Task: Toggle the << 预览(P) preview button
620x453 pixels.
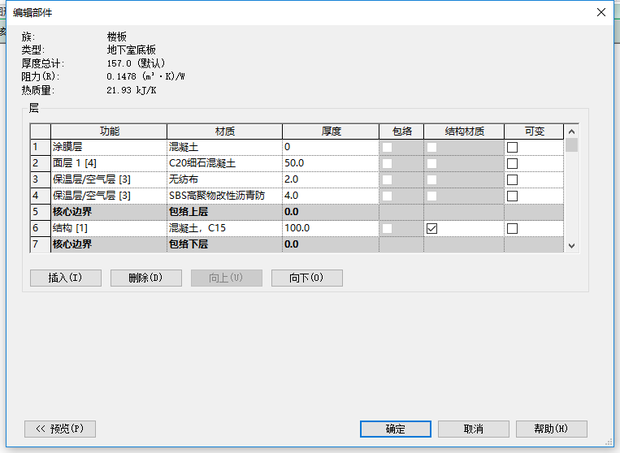Action: pyautogui.click(x=59, y=429)
